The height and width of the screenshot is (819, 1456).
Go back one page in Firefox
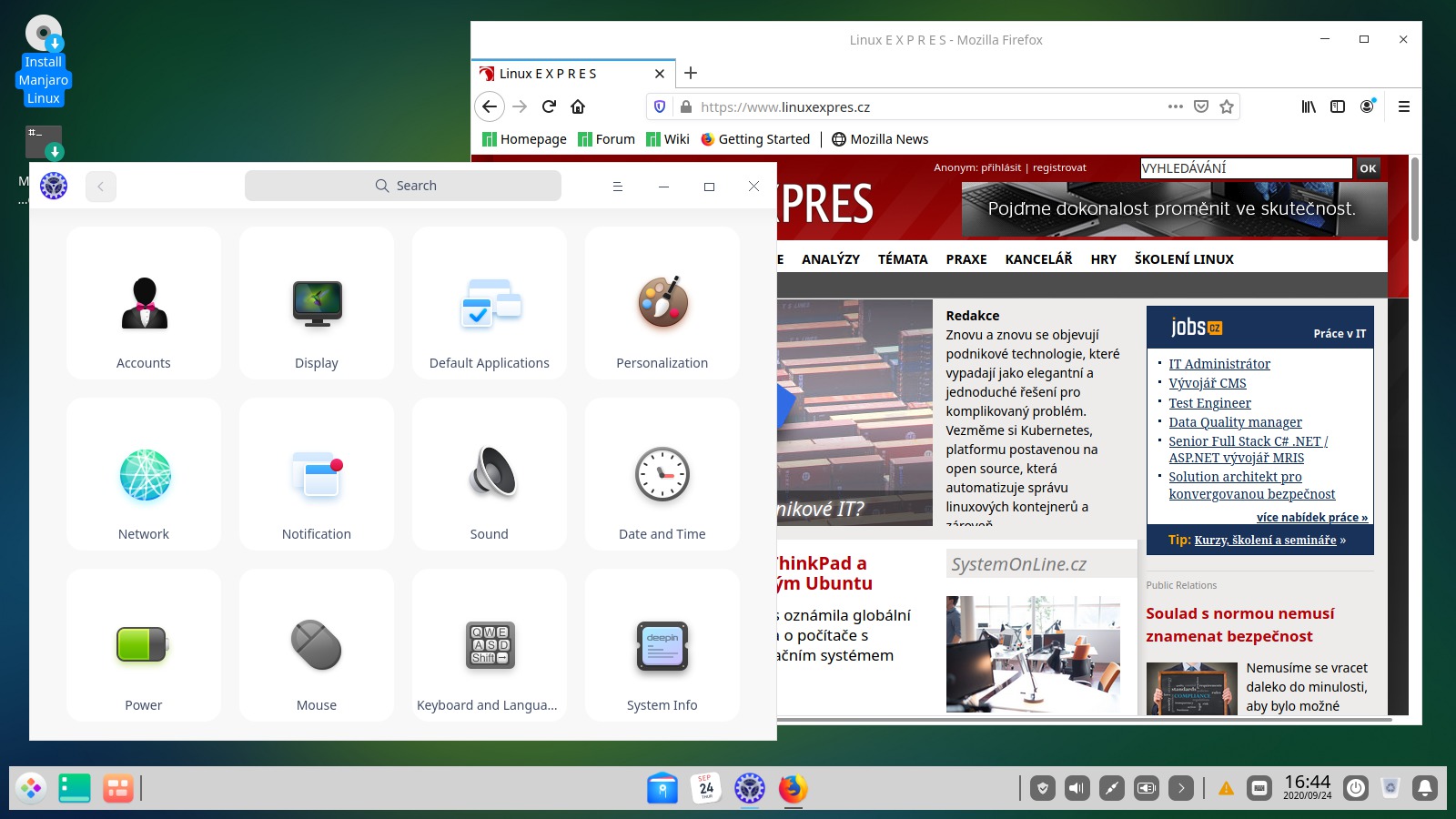tap(490, 106)
